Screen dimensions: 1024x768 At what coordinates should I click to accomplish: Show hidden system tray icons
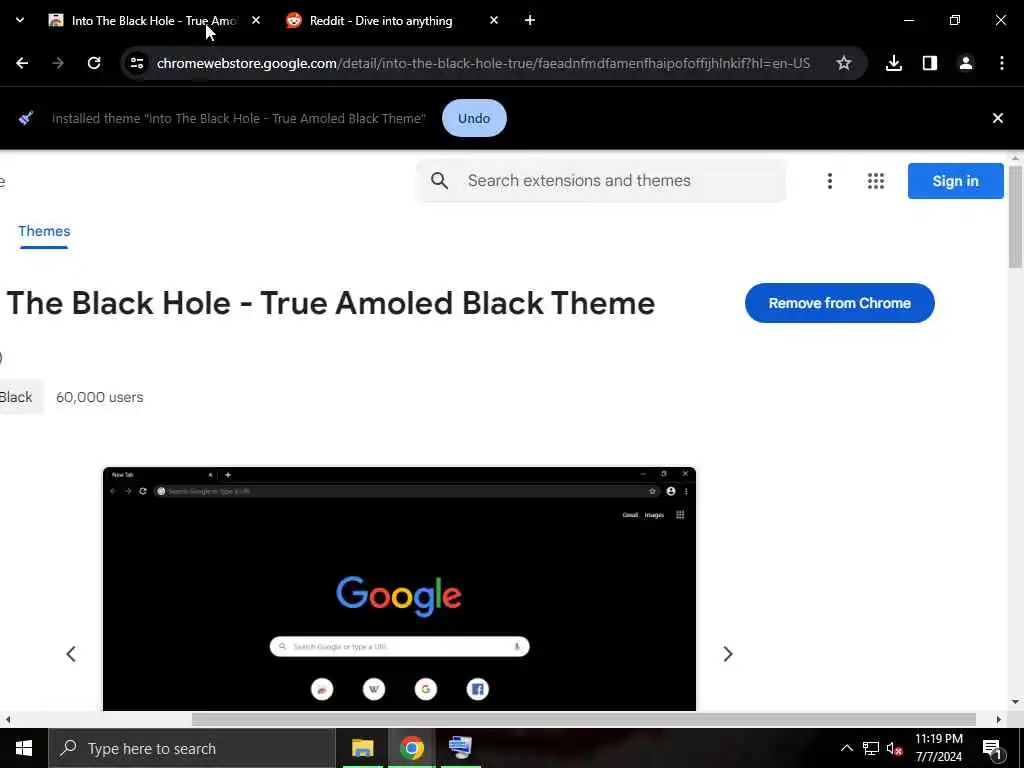(x=846, y=748)
